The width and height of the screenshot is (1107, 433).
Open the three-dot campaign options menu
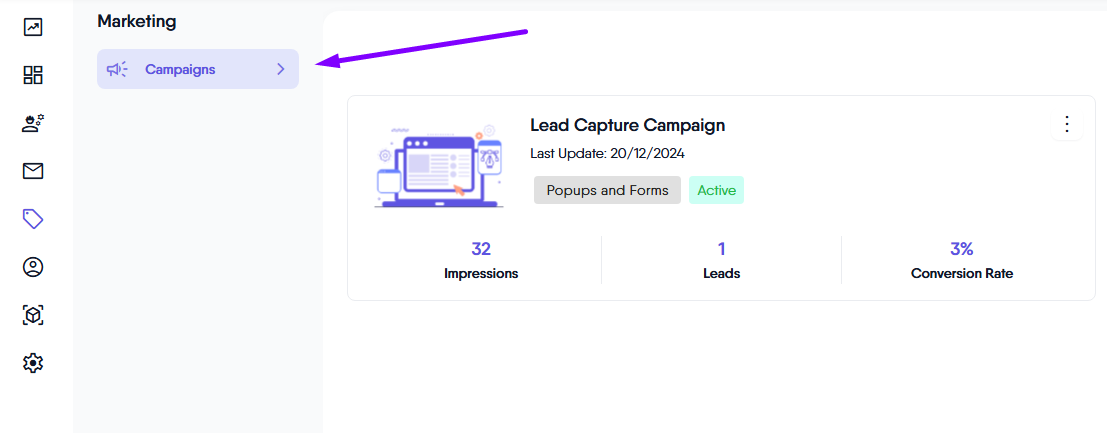click(1067, 124)
